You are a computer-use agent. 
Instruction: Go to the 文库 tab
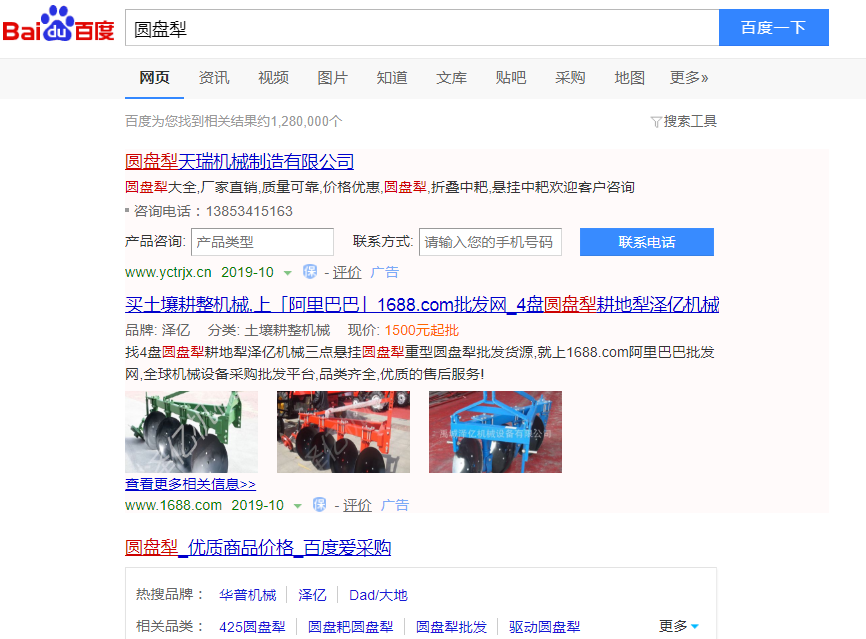click(x=451, y=78)
